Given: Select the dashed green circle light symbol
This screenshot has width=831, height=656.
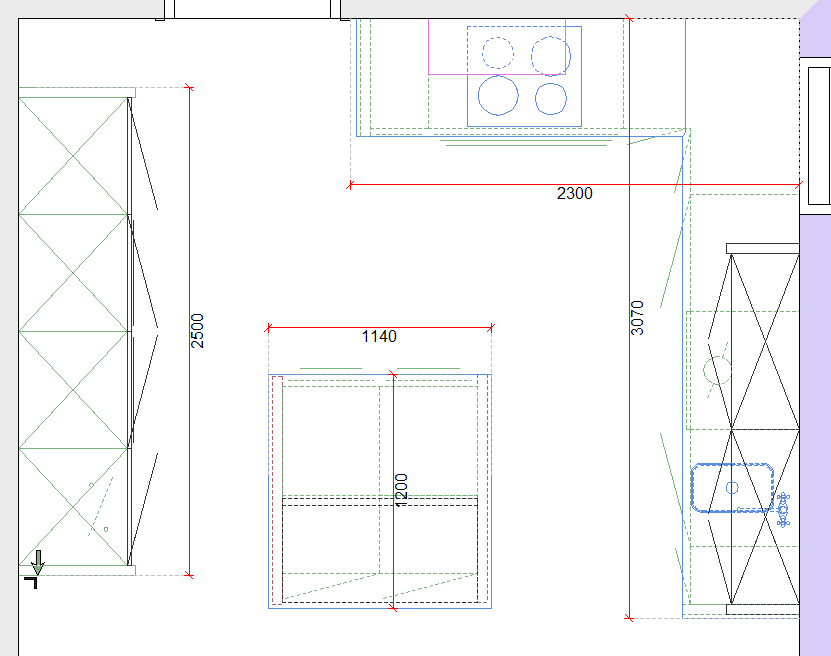Looking at the screenshot, I should 717,369.
